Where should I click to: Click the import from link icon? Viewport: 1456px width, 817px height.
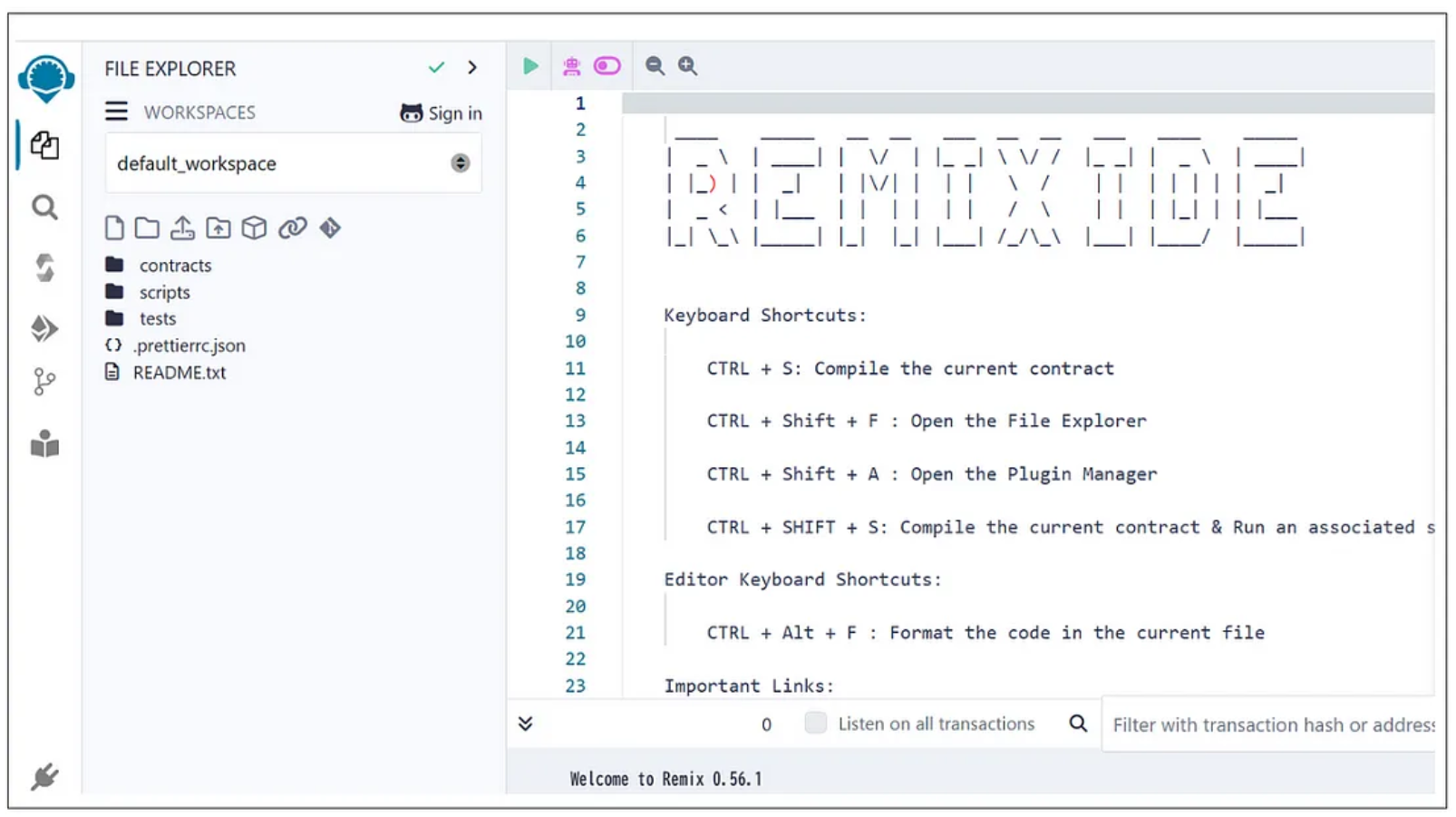292,228
